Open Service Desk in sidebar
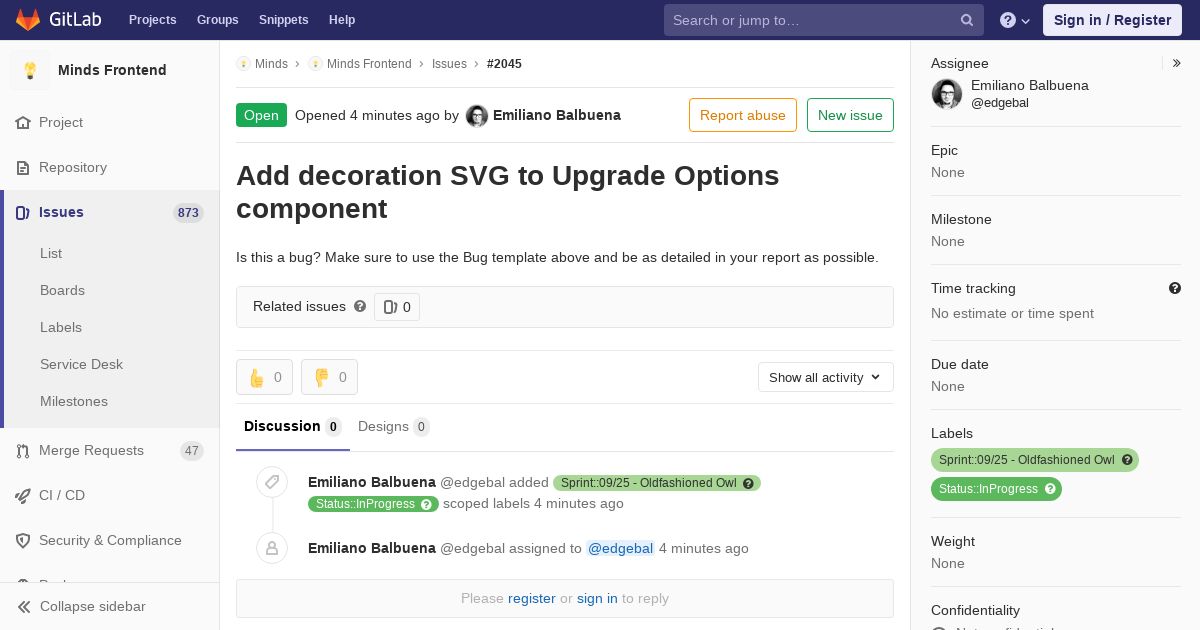1200x630 pixels. point(81,364)
